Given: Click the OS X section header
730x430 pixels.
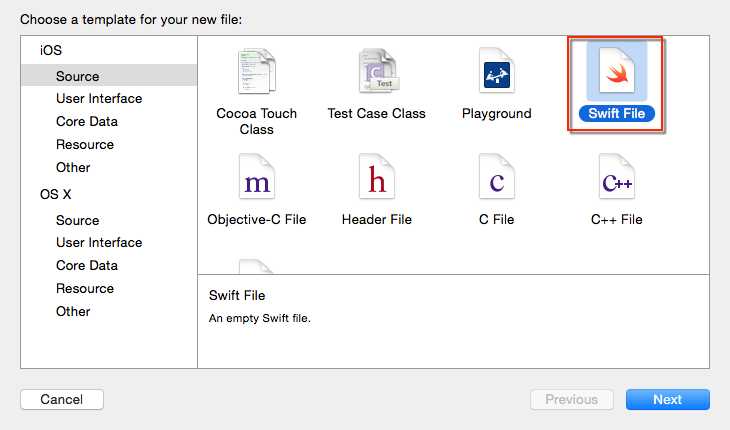Looking at the screenshot, I should 55,194.
